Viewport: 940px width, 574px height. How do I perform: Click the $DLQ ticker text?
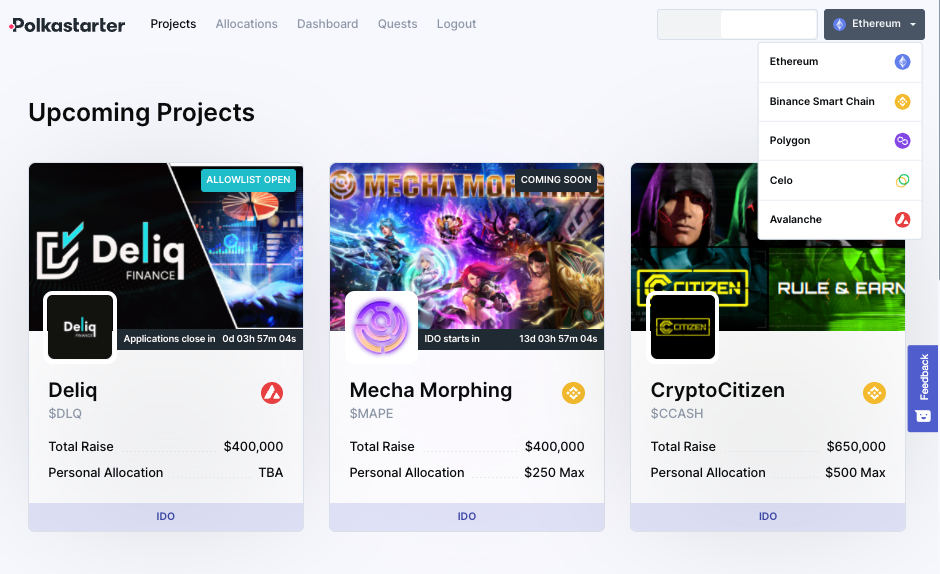tap(65, 414)
